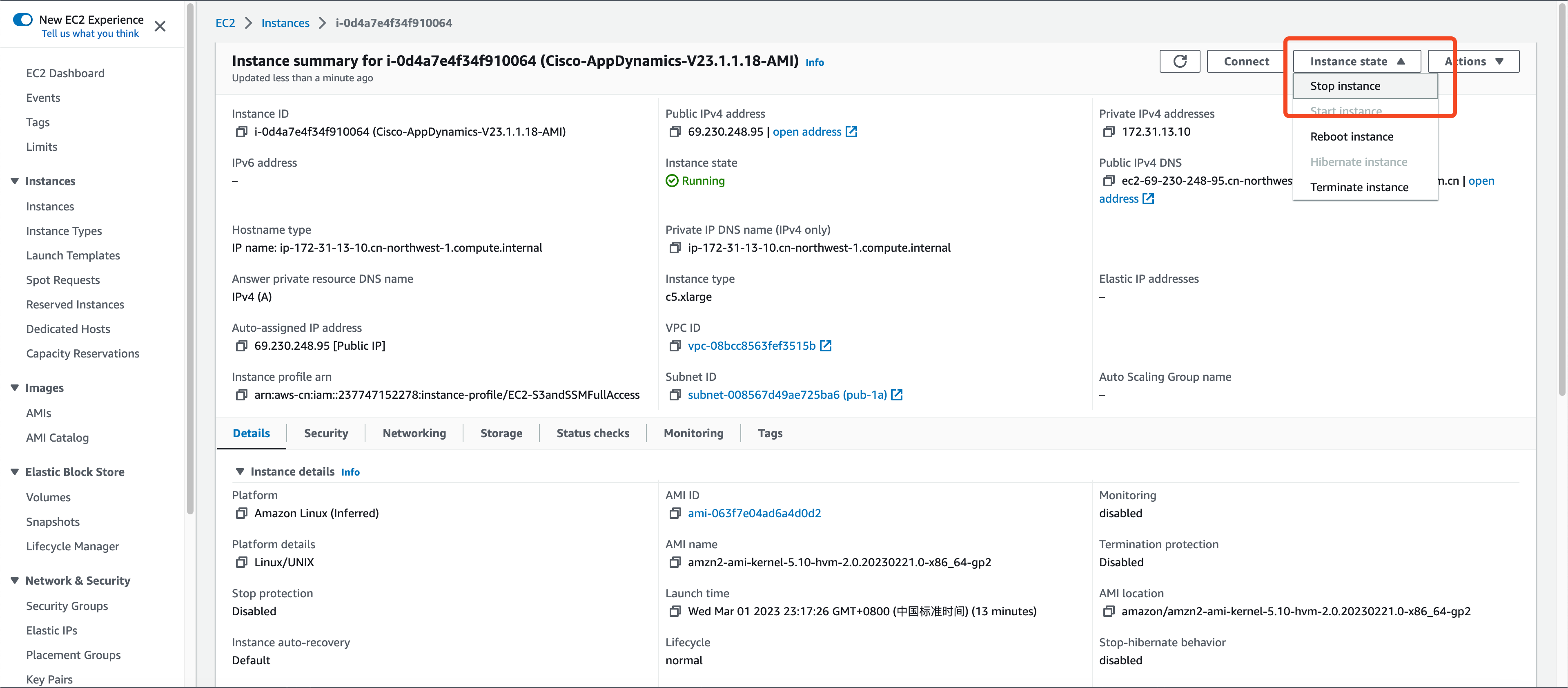Open the subnet-008567d49ae725ba6 link
The width and height of the screenshot is (1568, 688).
[x=787, y=395]
